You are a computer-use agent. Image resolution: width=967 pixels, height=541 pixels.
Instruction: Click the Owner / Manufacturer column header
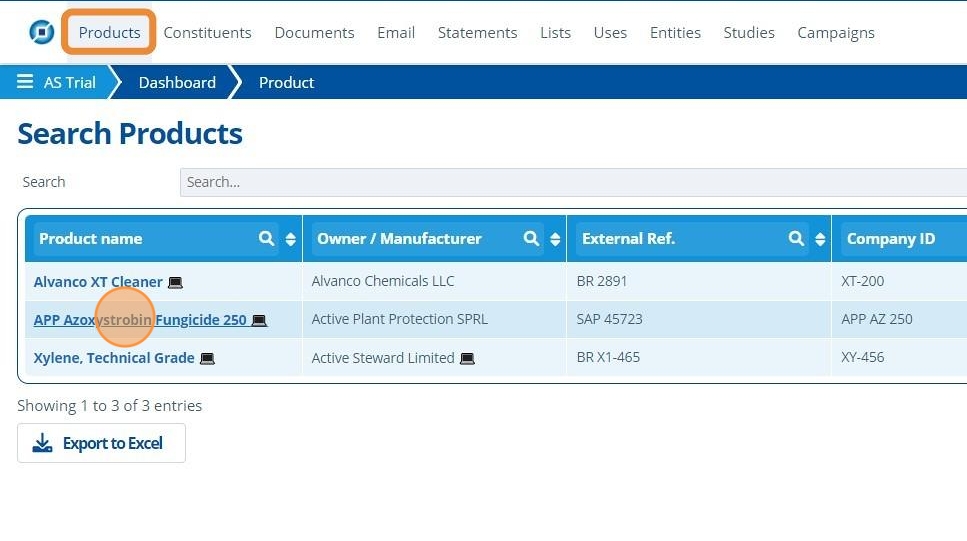pyautogui.click(x=399, y=239)
